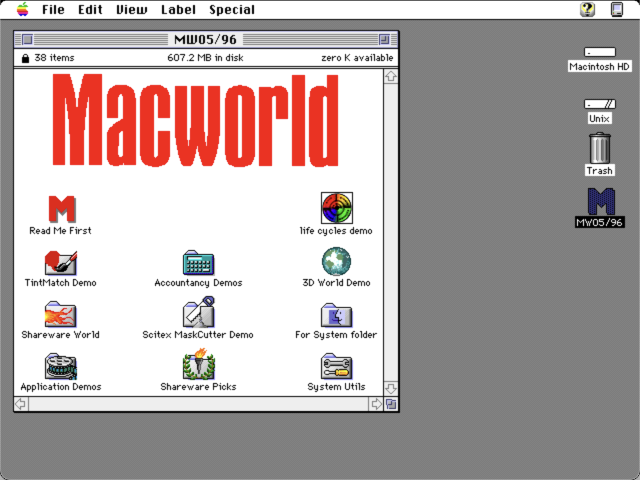Click the "Application Demos" label
The height and width of the screenshot is (480, 640).
pyautogui.click(x=61, y=387)
